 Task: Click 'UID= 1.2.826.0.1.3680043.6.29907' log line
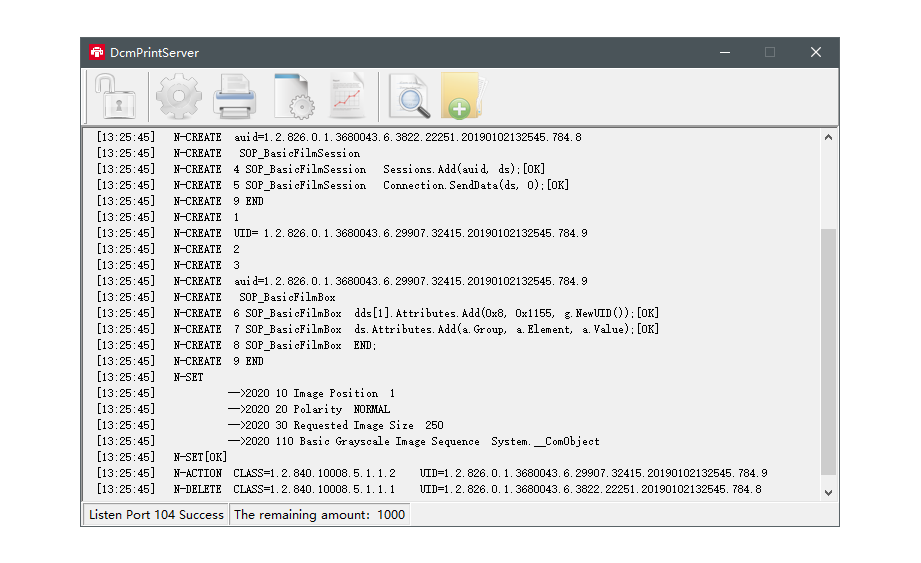pyautogui.click(x=342, y=233)
